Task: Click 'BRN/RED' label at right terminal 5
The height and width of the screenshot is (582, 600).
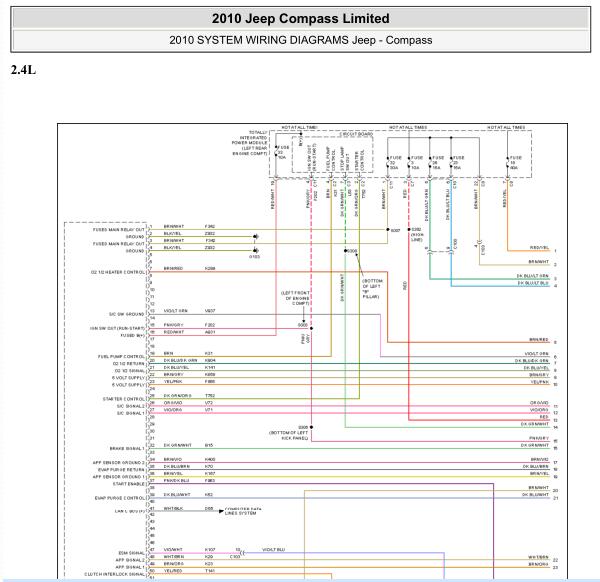Action: tap(539, 340)
